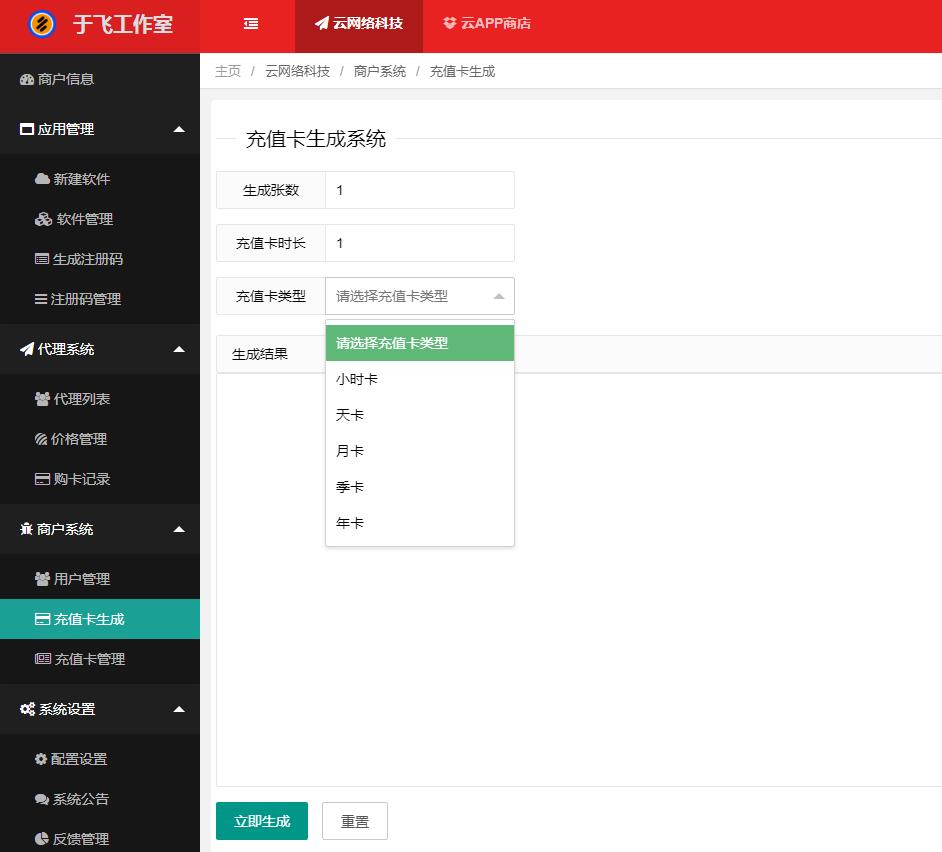Click the cloud icon for 新建软件

[42, 179]
